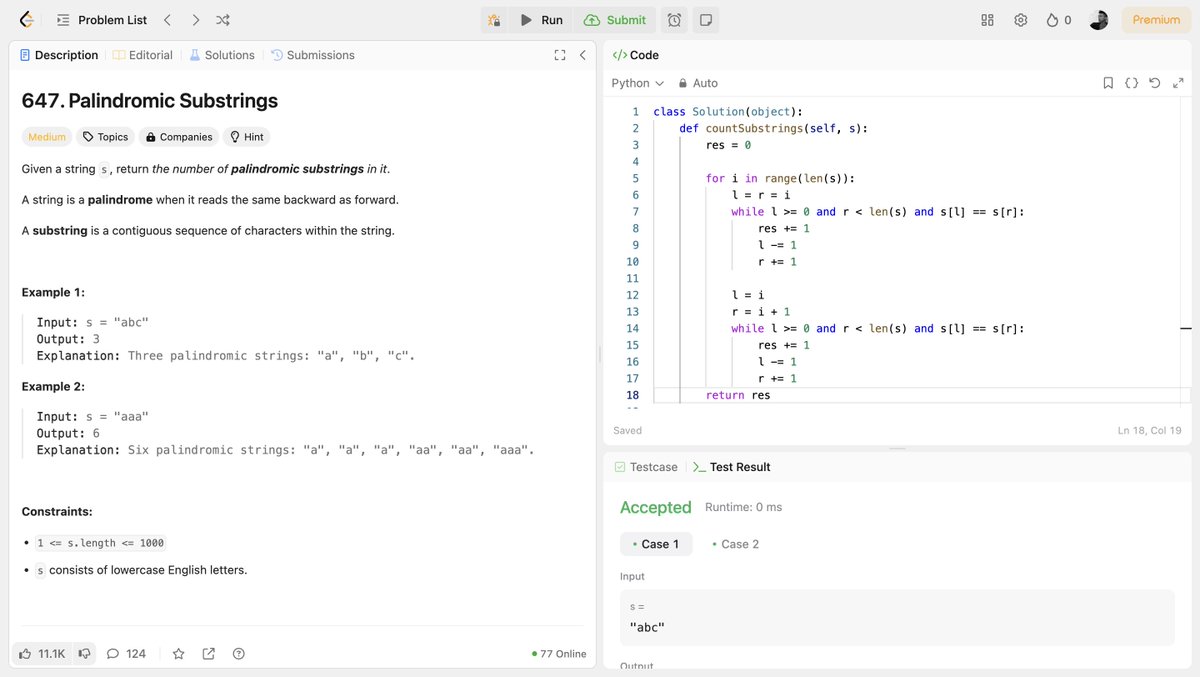The image size is (1200, 677).
Task: Click line number 5 in gutter
Action: [634, 178]
